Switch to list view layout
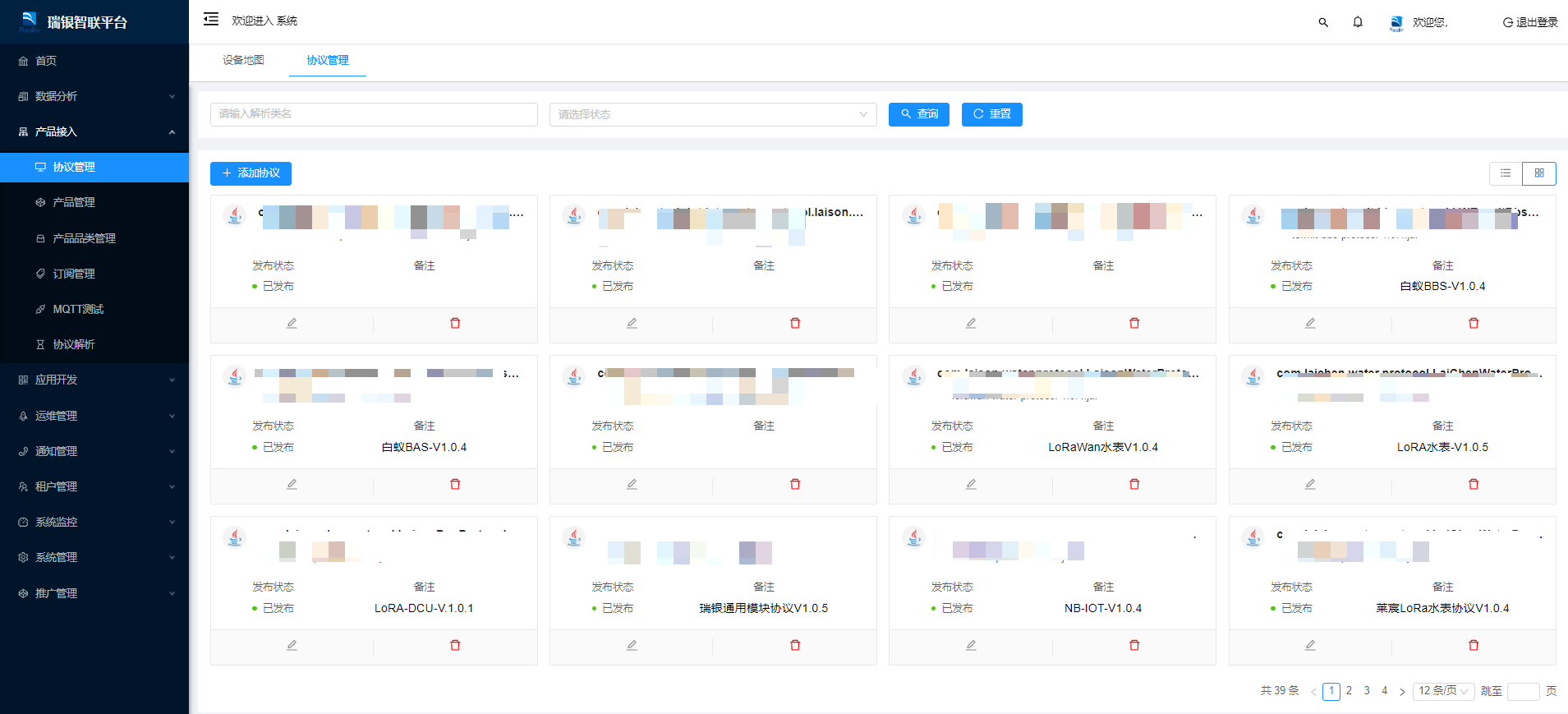 1506,173
